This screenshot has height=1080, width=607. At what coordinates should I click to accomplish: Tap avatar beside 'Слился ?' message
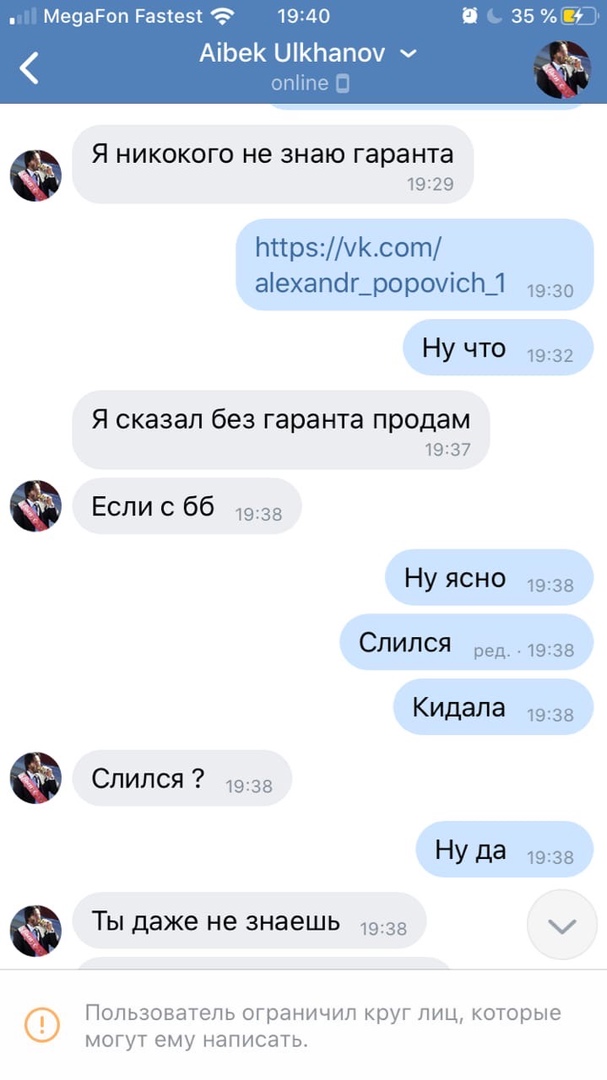(35, 778)
